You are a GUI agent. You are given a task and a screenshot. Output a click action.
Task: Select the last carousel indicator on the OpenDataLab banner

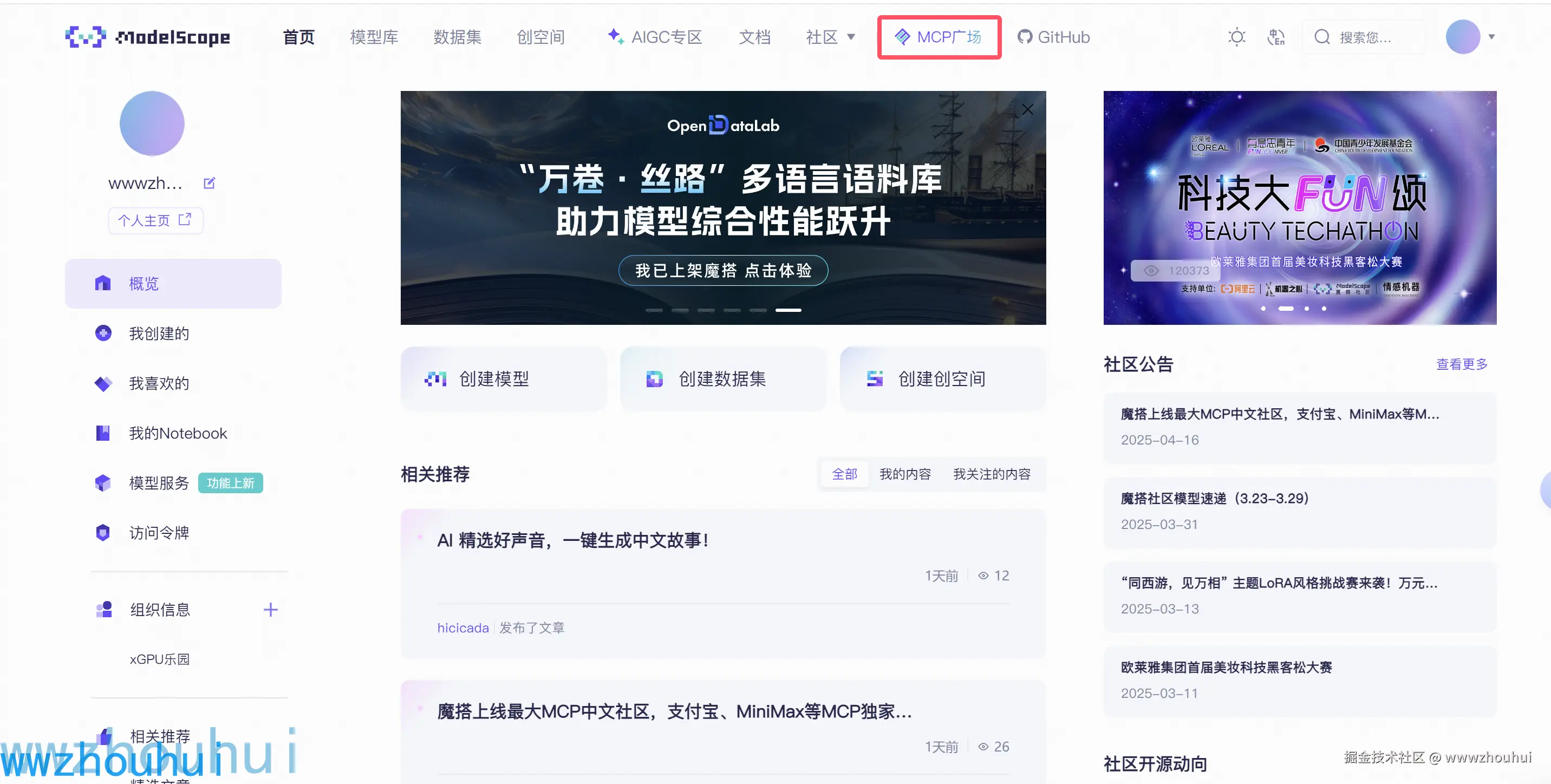tap(787, 310)
